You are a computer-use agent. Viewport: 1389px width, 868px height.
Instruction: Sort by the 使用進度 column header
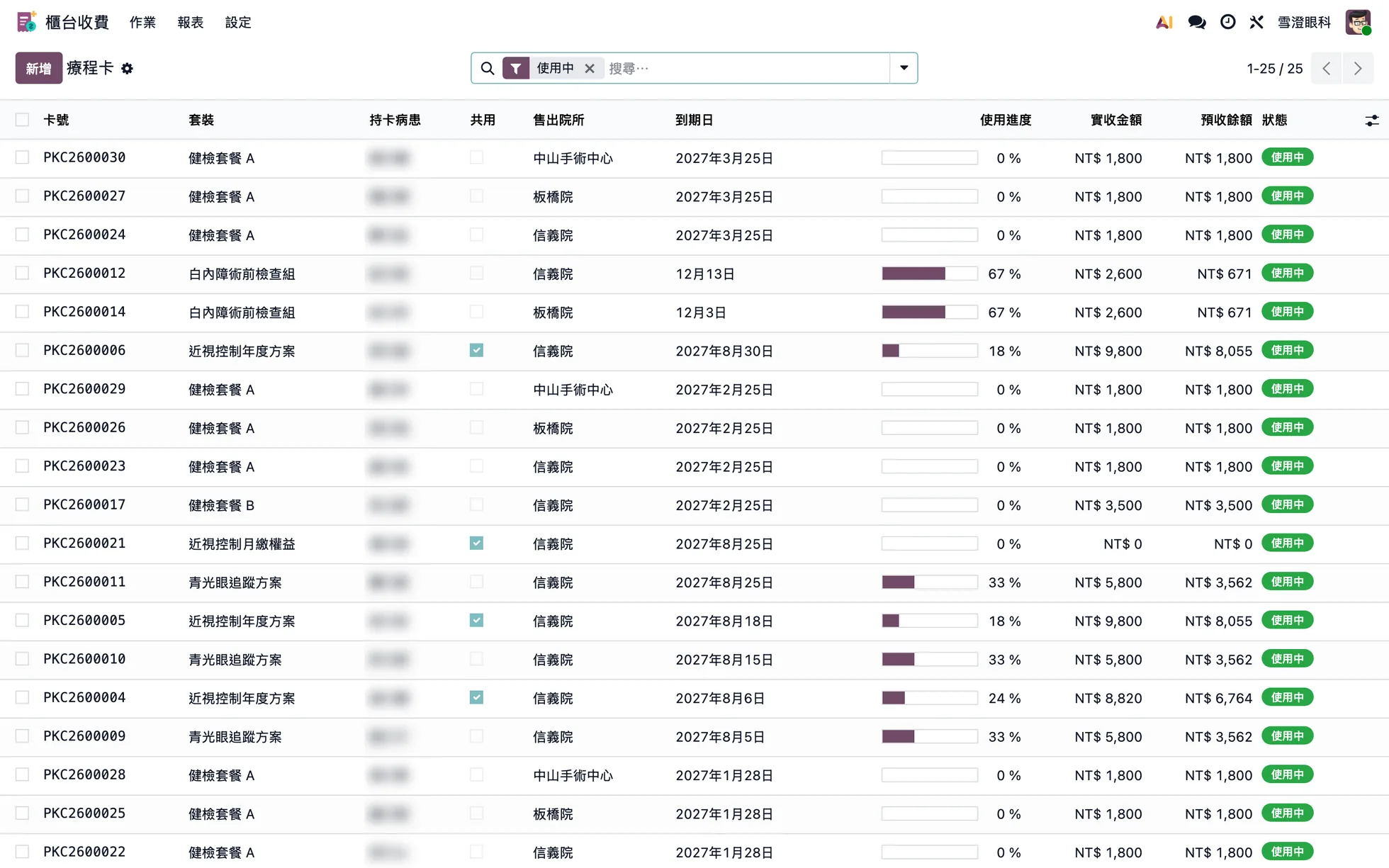point(1005,120)
